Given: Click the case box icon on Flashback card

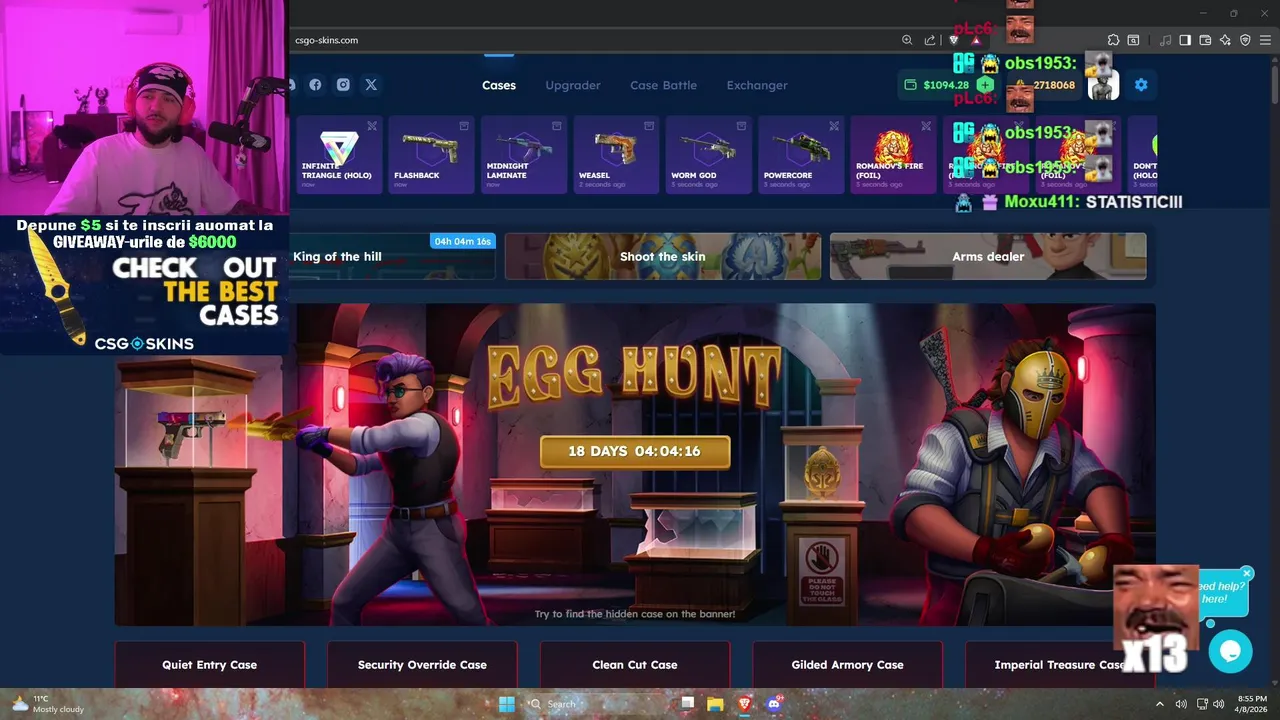Looking at the screenshot, I should (464, 126).
